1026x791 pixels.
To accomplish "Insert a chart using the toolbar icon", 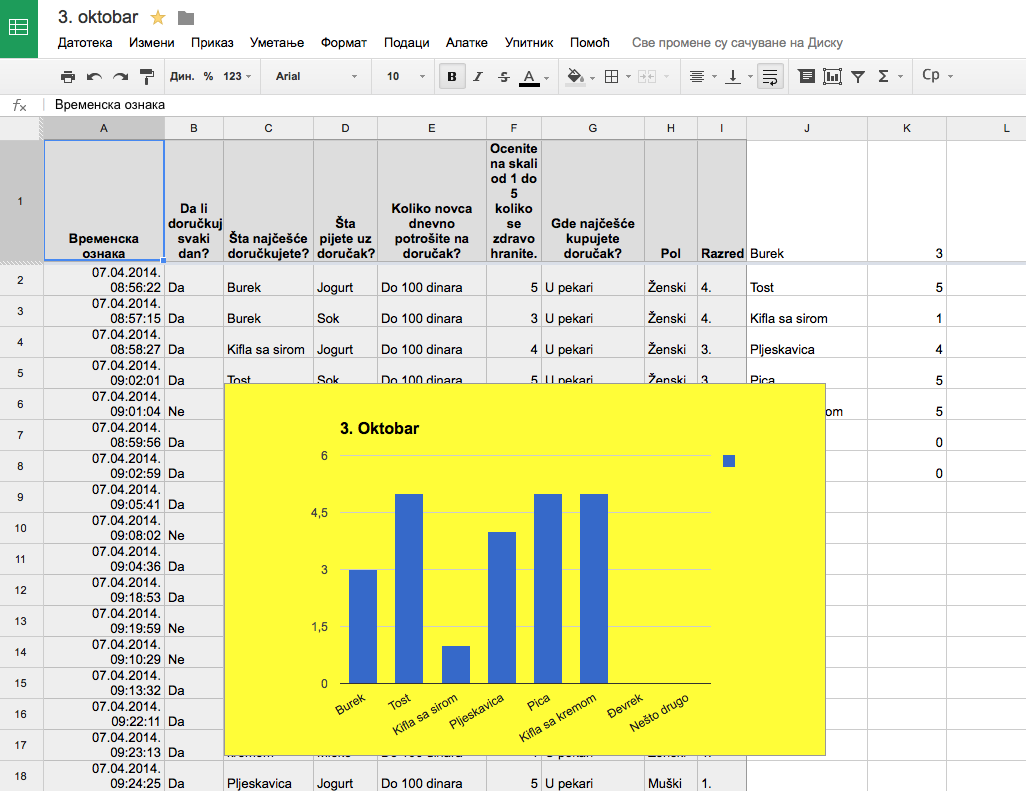I will [832, 77].
